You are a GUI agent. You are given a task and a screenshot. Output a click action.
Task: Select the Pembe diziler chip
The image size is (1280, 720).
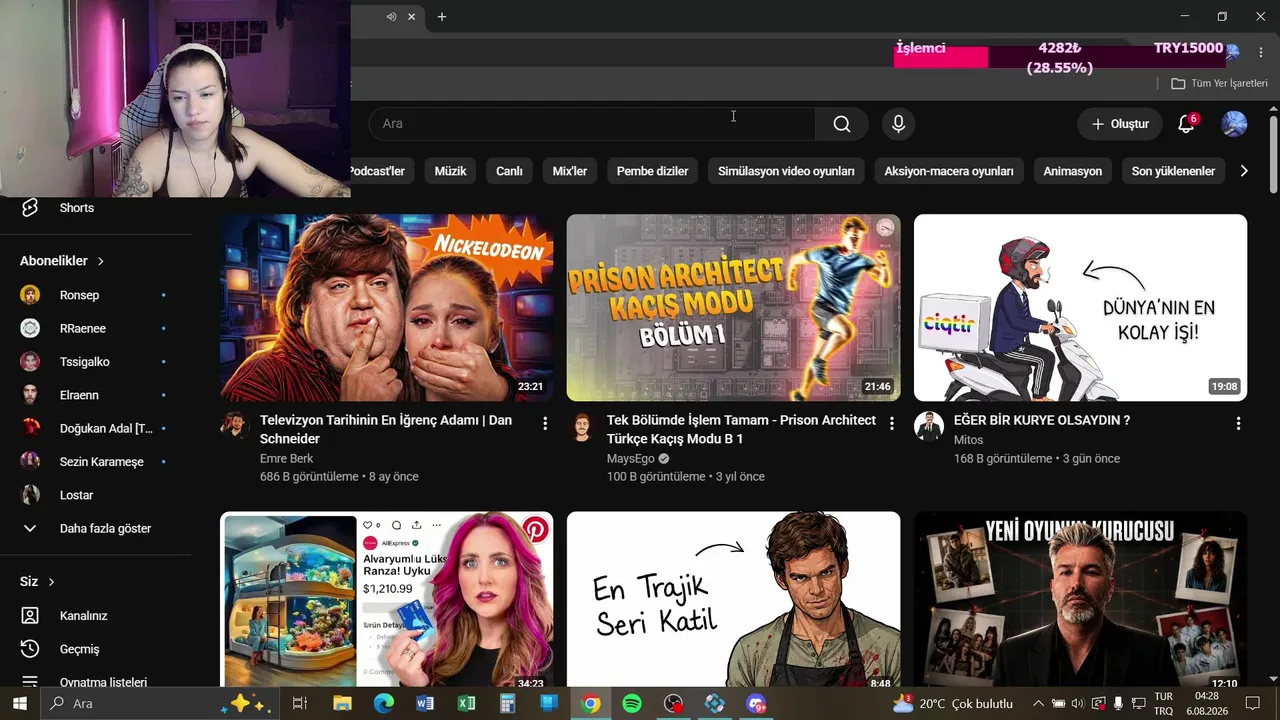click(652, 171)
